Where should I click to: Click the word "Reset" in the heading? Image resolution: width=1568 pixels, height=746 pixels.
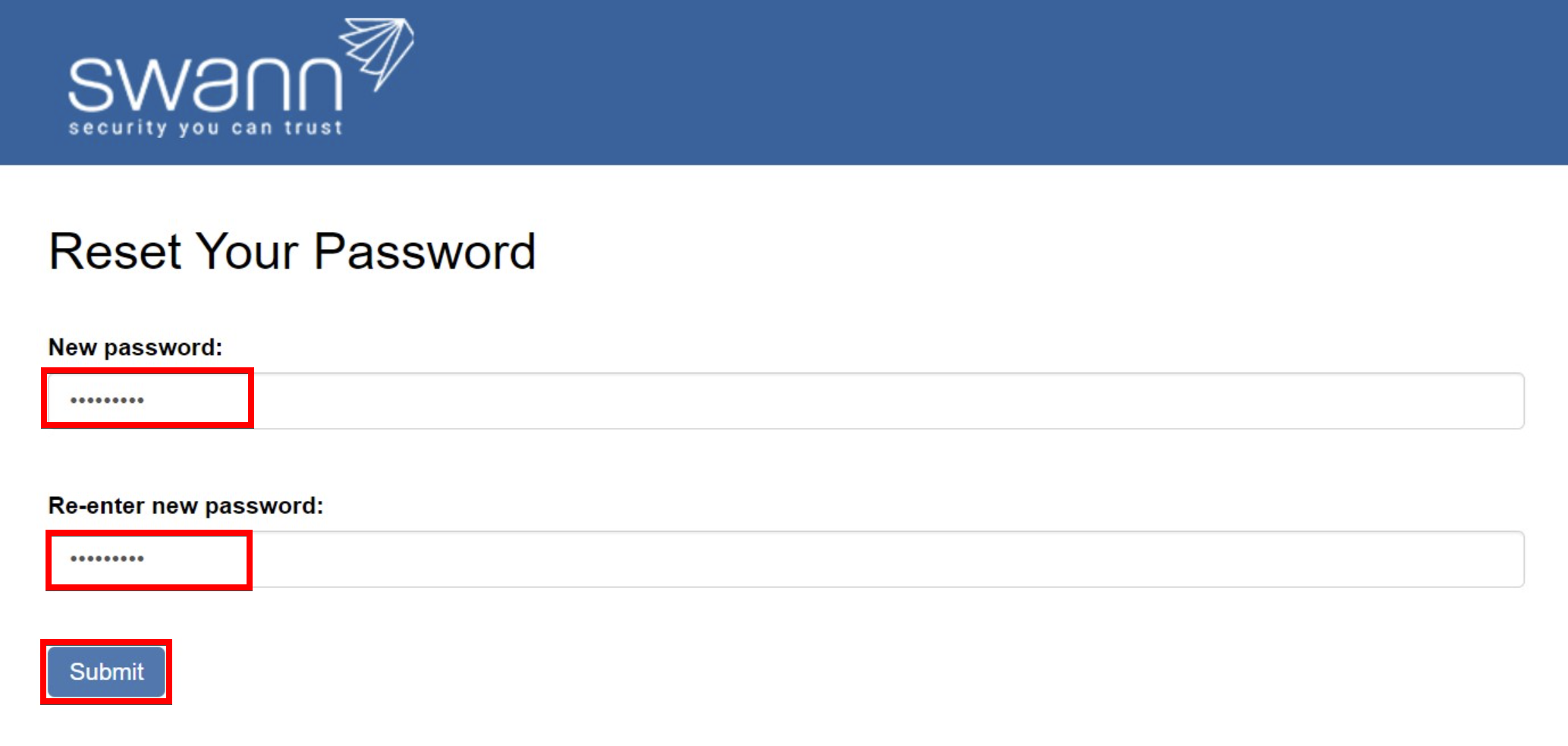click(115, 251)
